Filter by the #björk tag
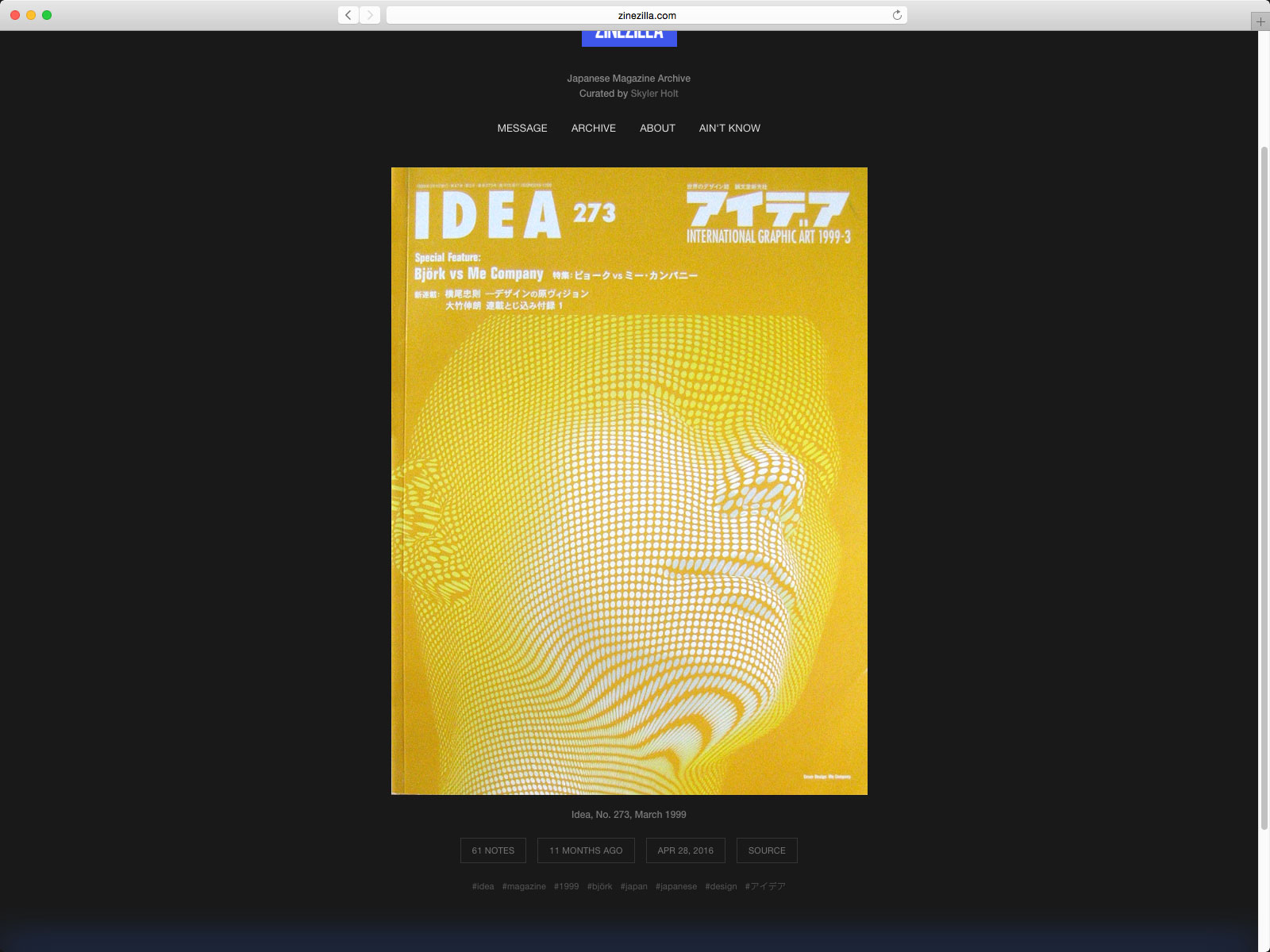Viewport: 1270px width, 952px height. point(600,886)
